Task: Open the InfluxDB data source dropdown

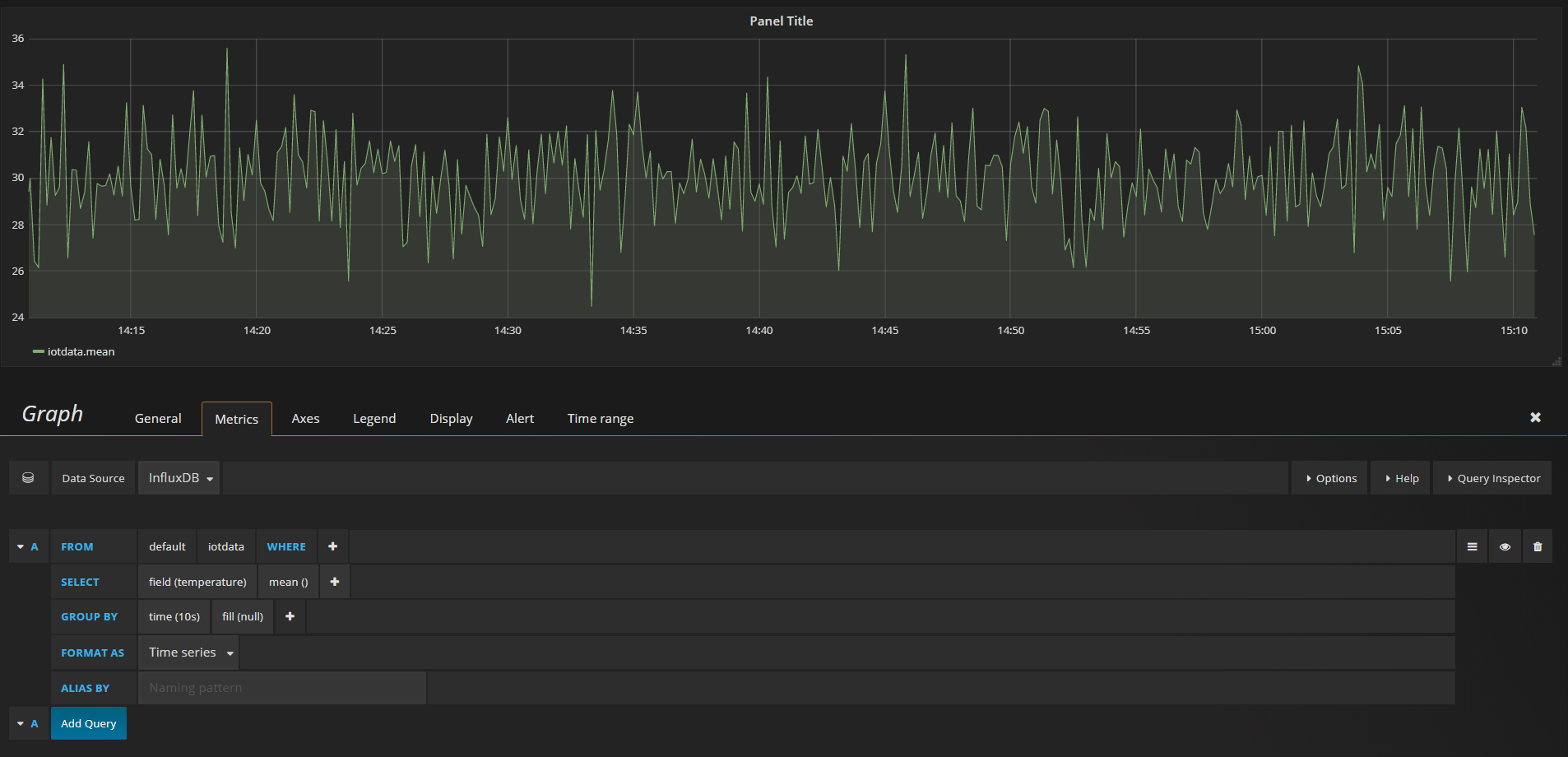Action: 179,478
